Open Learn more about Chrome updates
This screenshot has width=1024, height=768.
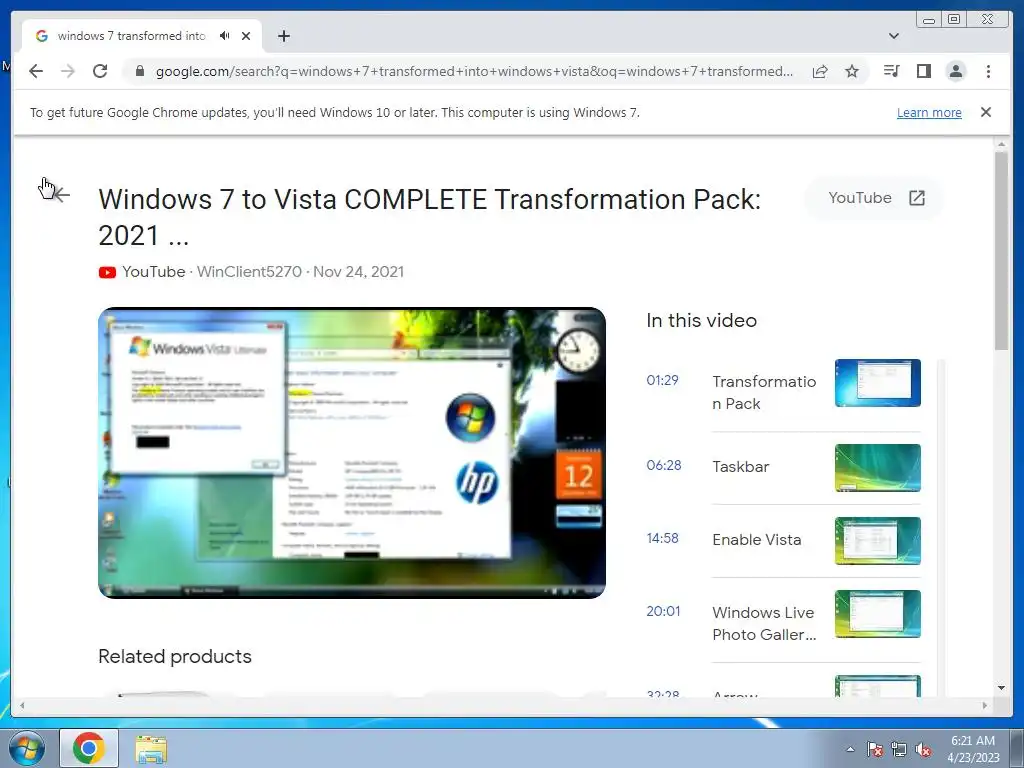[929, 112]
